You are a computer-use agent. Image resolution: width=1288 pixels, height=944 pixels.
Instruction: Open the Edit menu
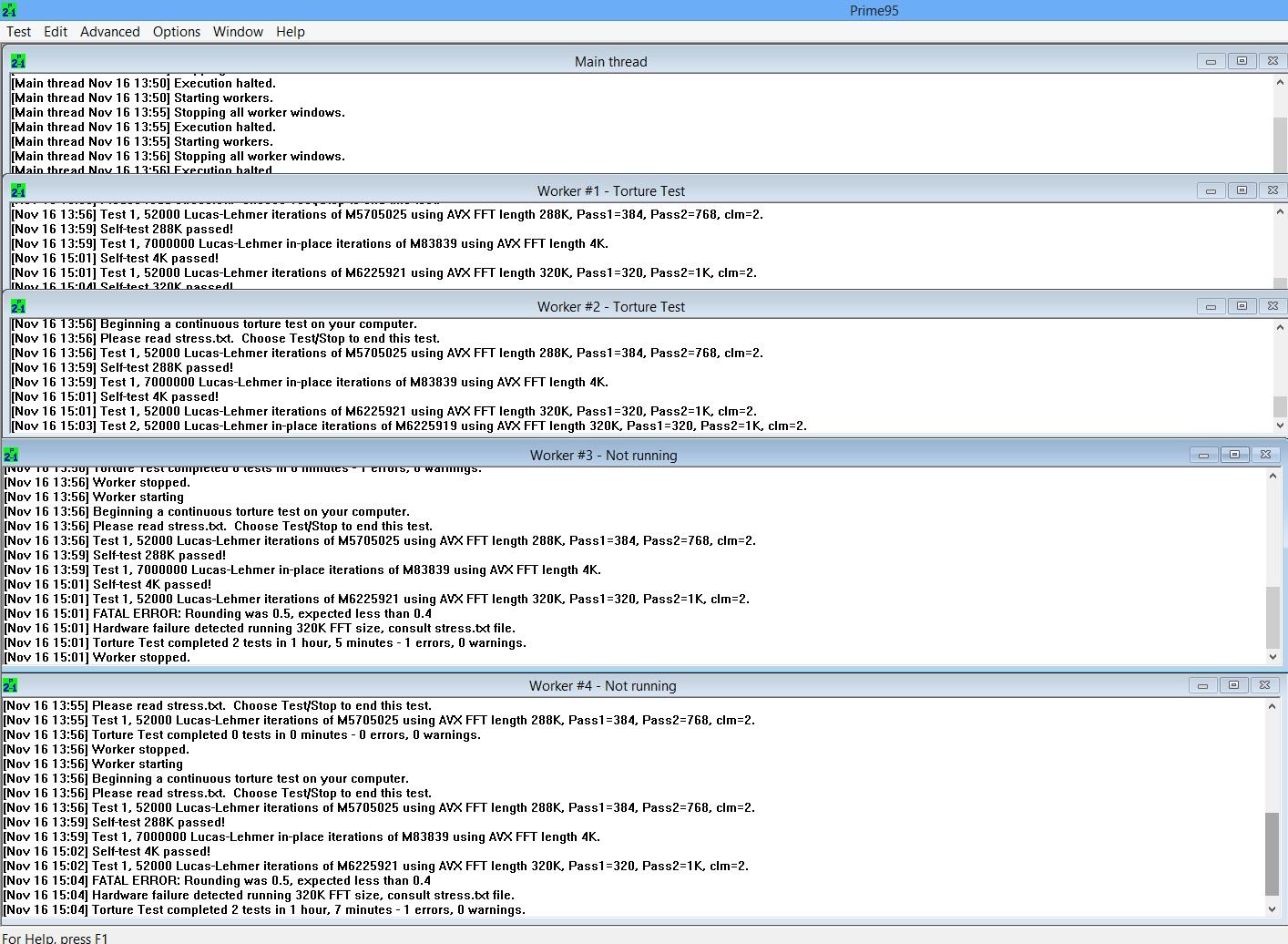56,31
